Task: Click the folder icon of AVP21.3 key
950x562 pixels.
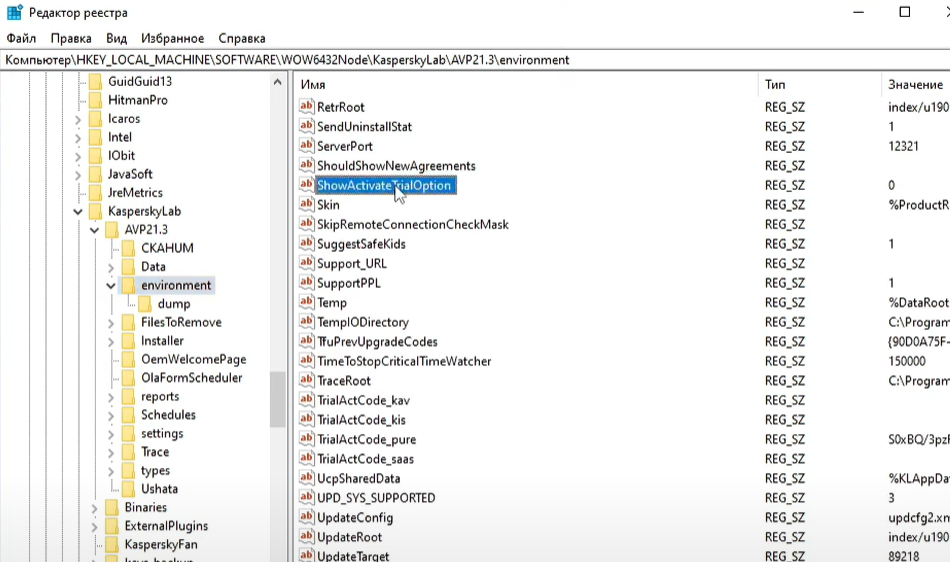Action: (111, 230)
